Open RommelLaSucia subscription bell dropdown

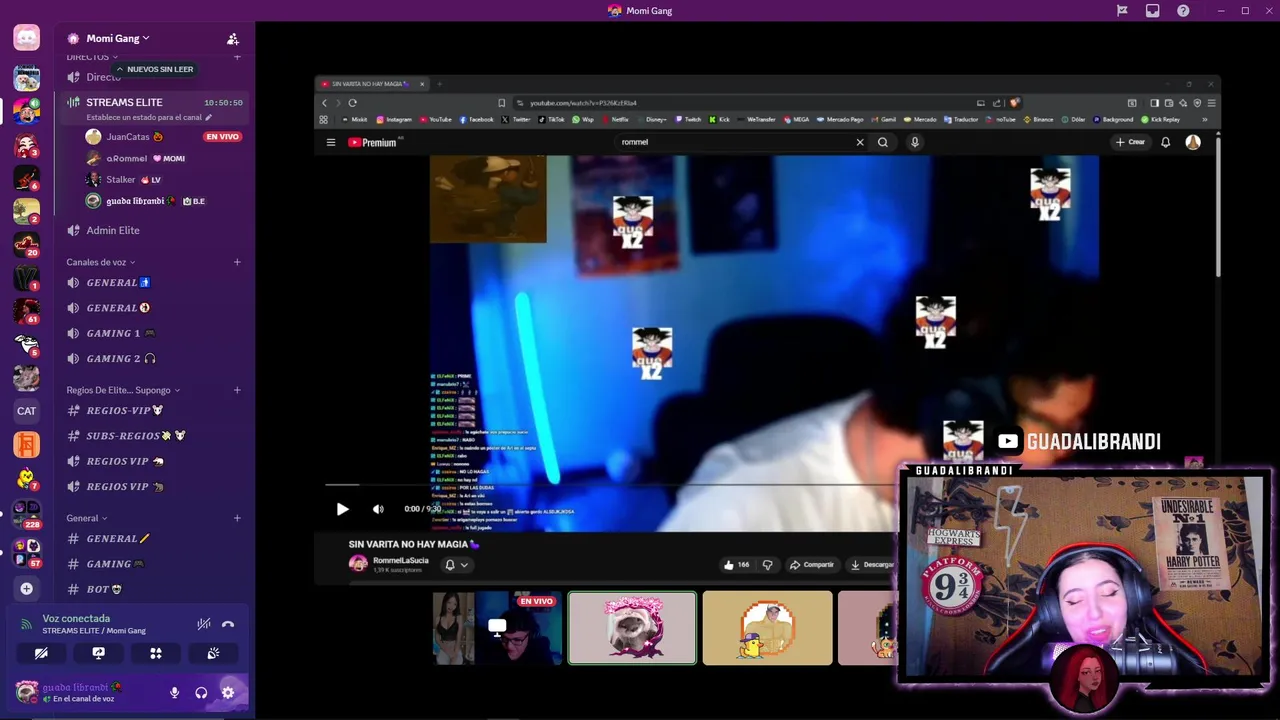pyautogui.click(x=455, y=565)
